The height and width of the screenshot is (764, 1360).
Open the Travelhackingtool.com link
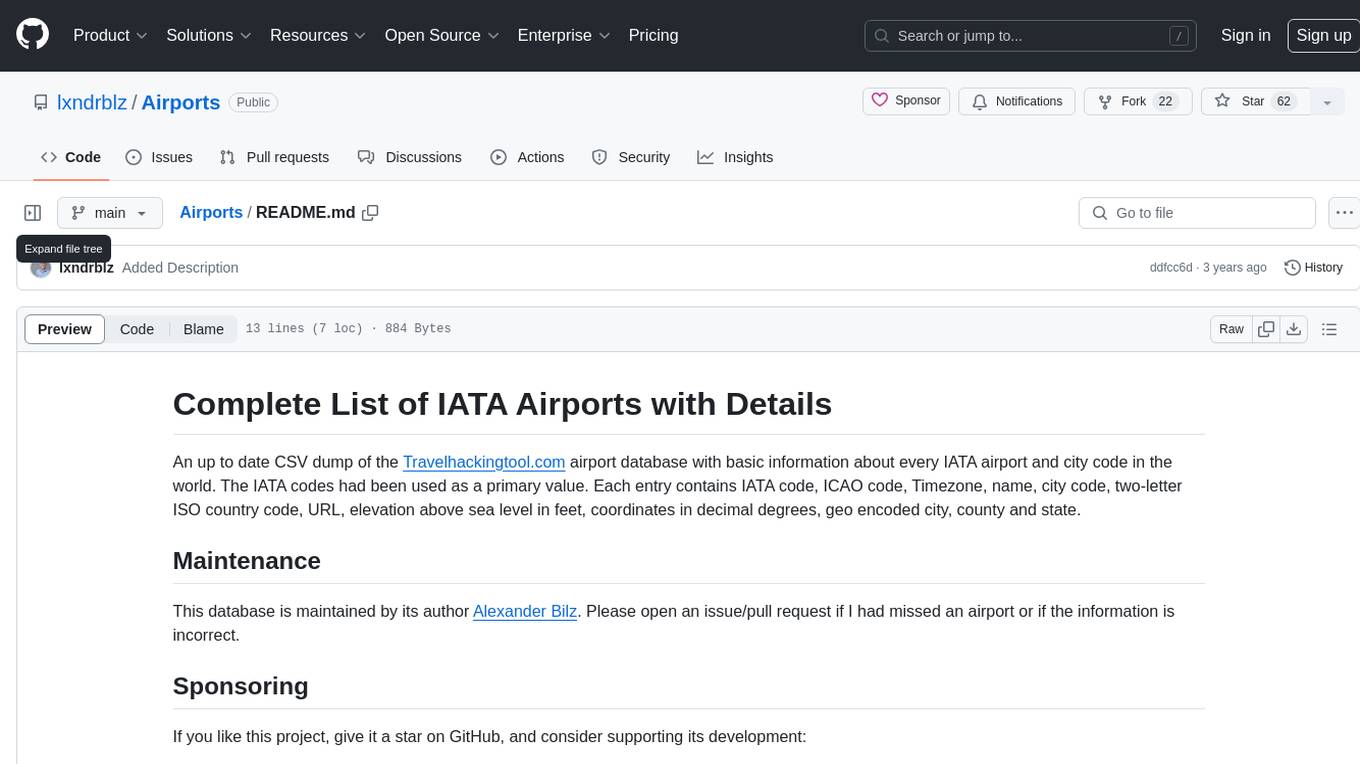(x=484, y=462)
